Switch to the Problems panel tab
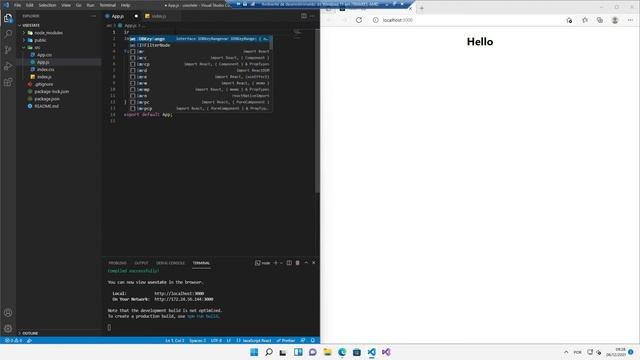Image resolution: width=640 pixels, height=360 pixels. coord(118,263)
